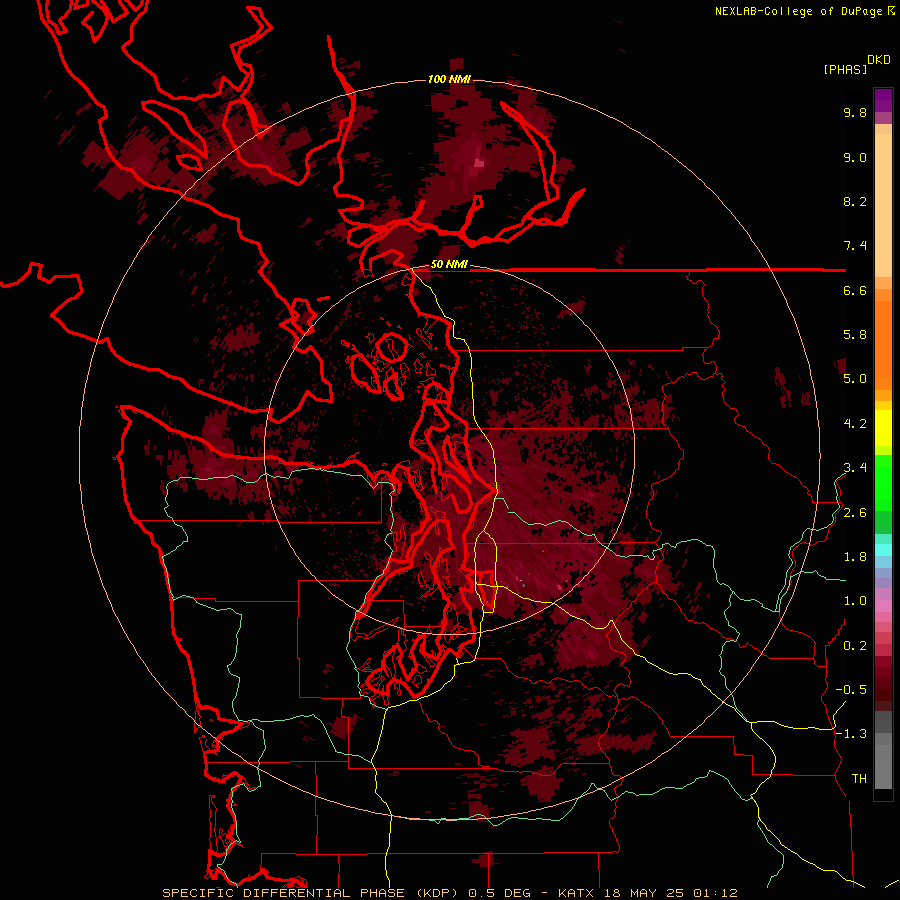
Task: Click the 2.6 legend value
Action: [855, 513]
